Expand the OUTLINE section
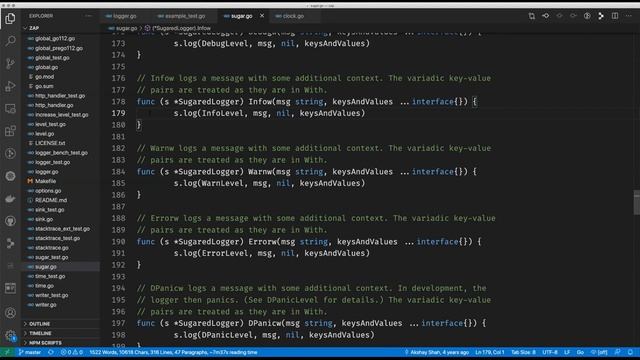This screenshot has width=640, height=360. [60, 324]
